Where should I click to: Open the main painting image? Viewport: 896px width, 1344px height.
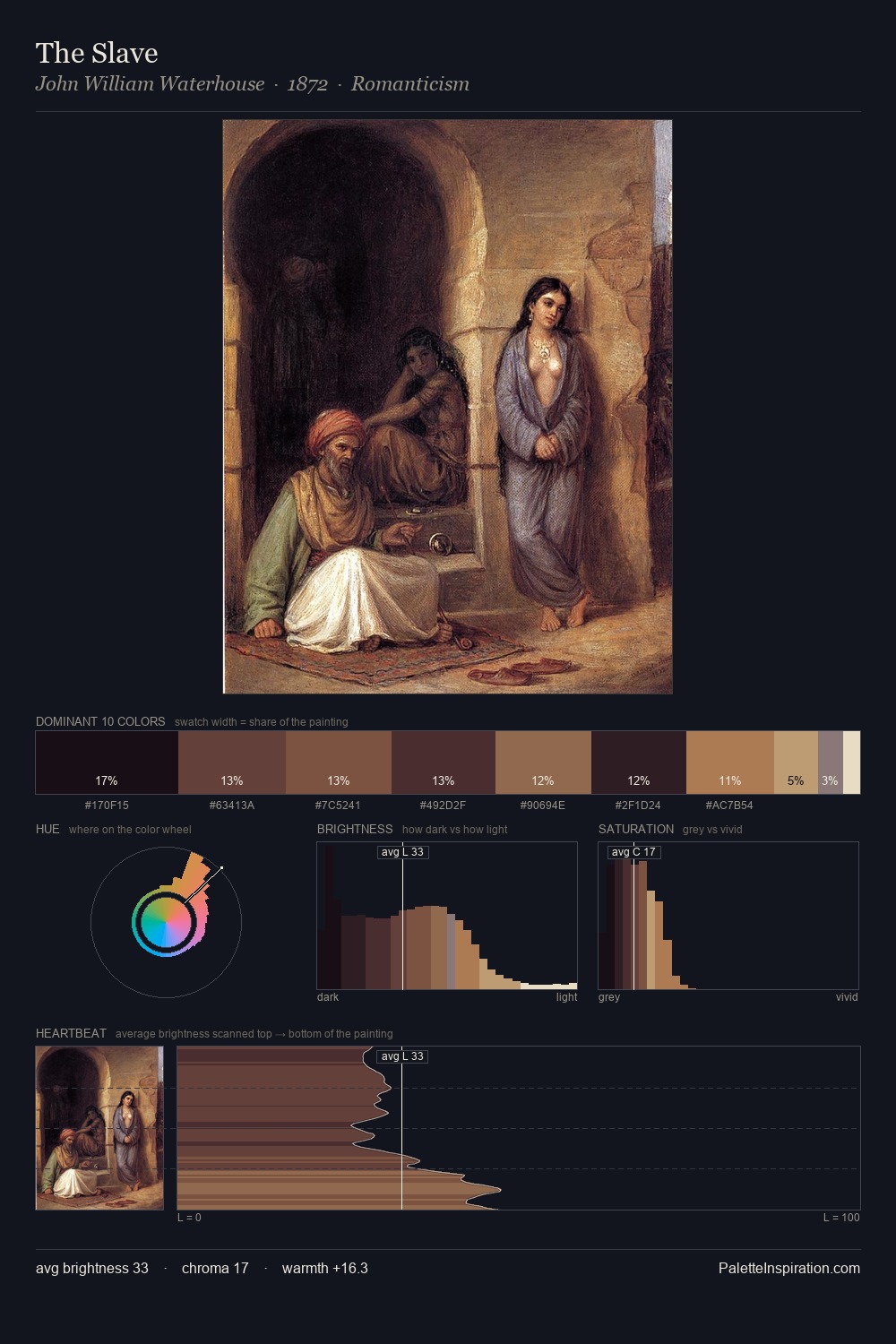[447, 407]
